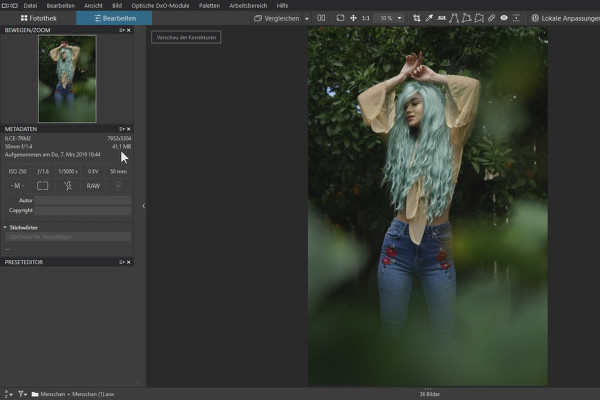Open the Bild menu
This screenshot has width=600, height=400.
[x=117, y=6]
